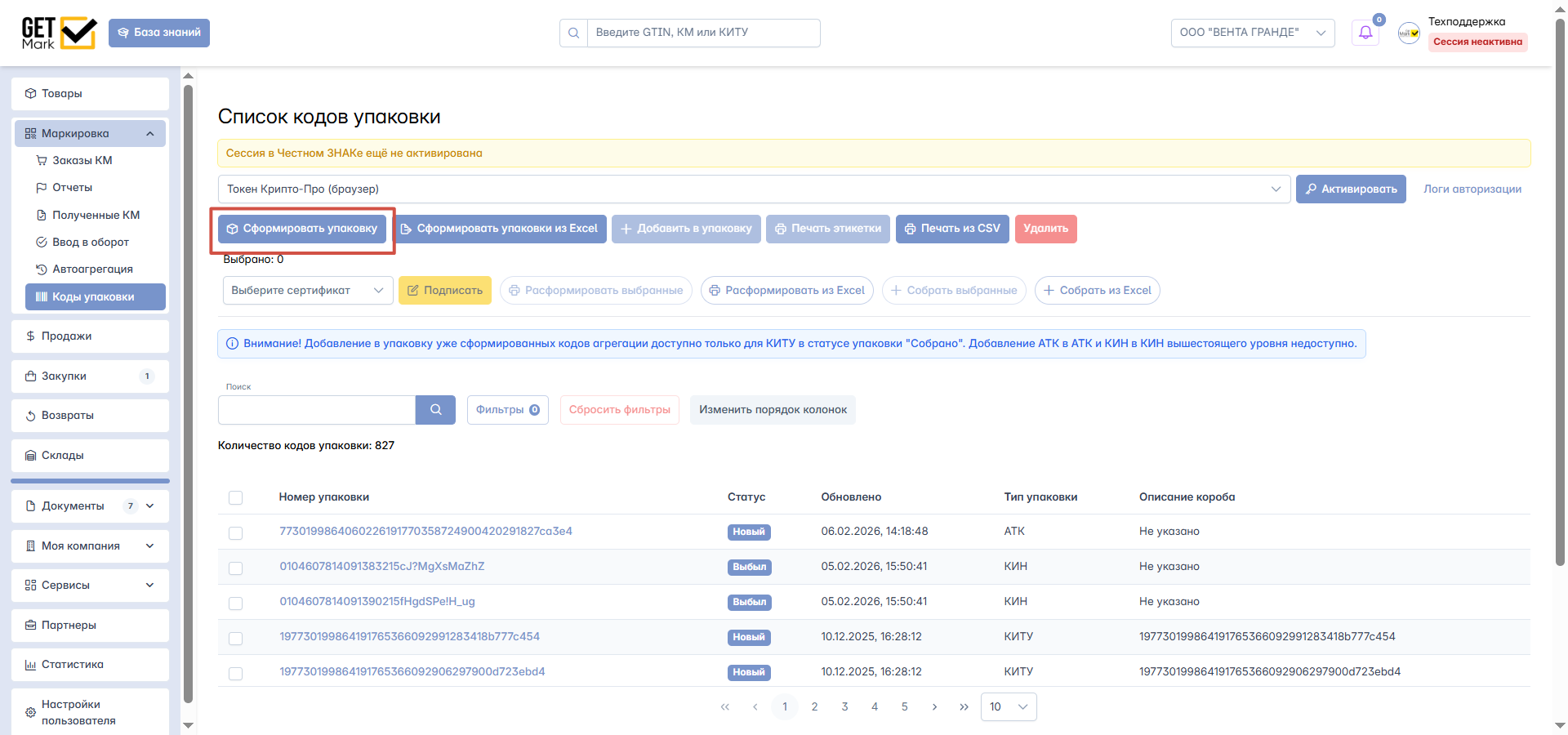1568x735 pixels.
Task: Click Изменить порядок колонок button
Action: [x=773, y=410]
